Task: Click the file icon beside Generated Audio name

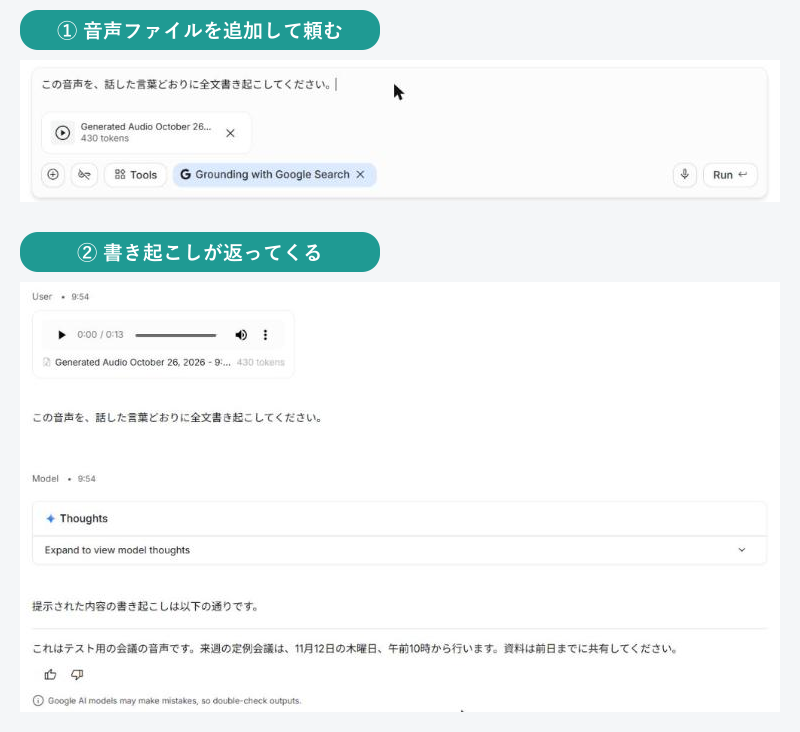Action: click(x=46, y=362)
